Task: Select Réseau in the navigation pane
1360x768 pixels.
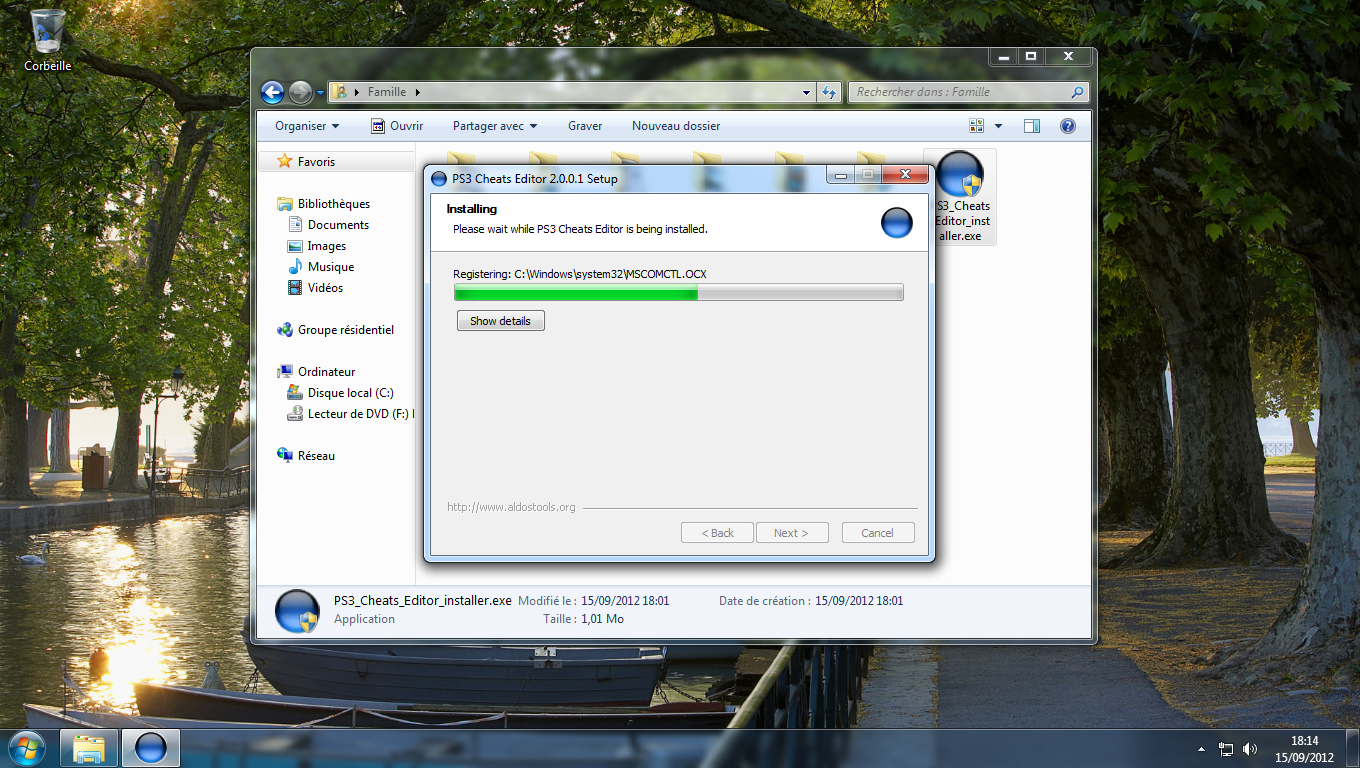Action: [316, 456]
